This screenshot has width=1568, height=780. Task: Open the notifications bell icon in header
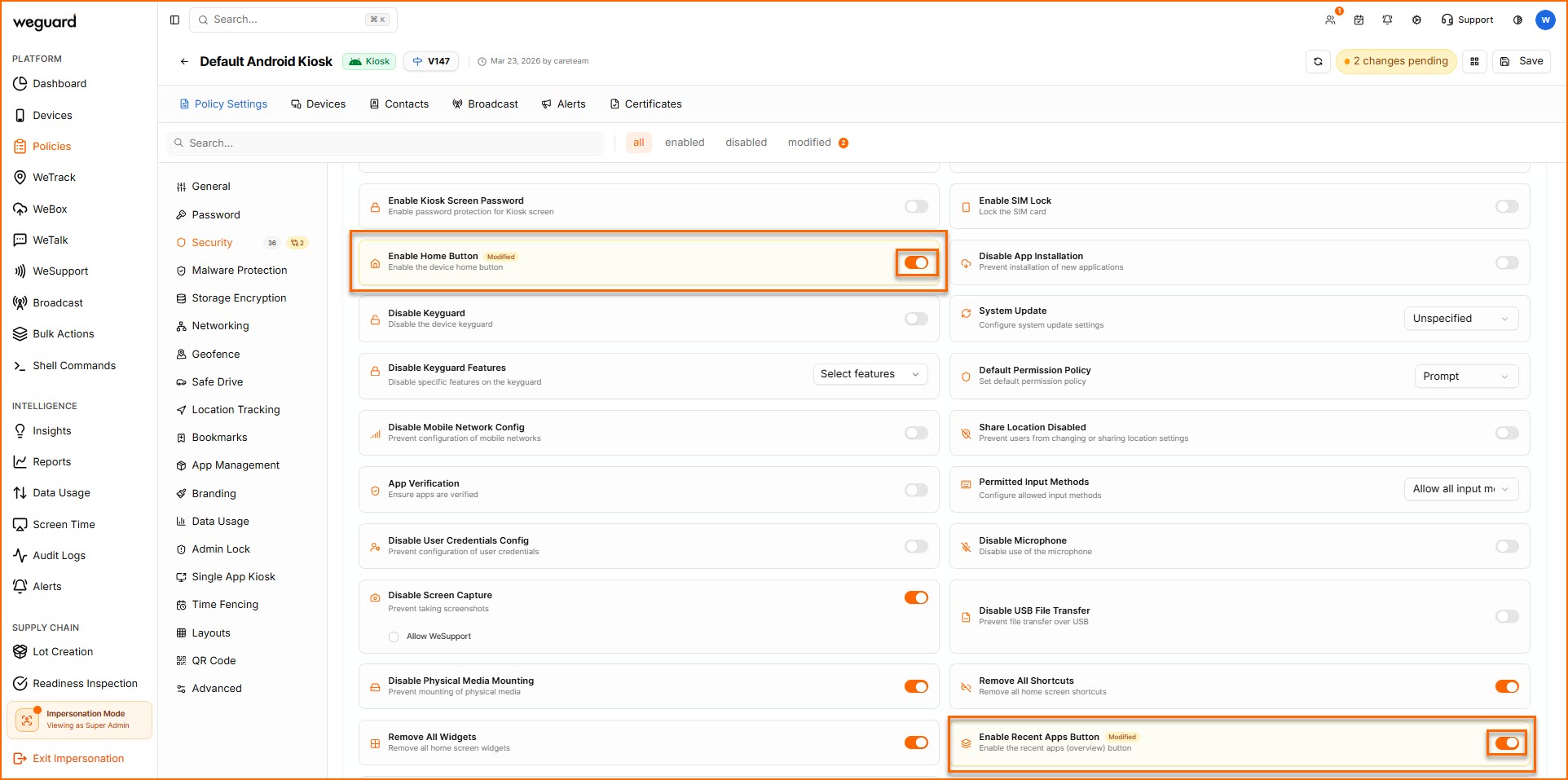click(x=1387, y=20)
